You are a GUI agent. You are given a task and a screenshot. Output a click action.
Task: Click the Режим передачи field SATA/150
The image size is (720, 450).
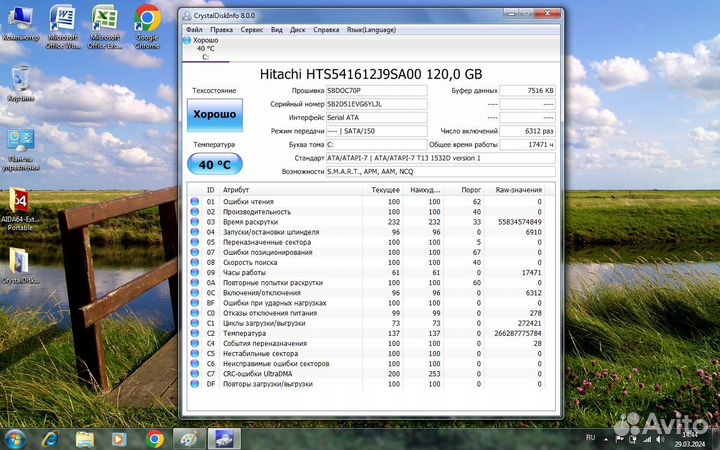coord(377,131)
